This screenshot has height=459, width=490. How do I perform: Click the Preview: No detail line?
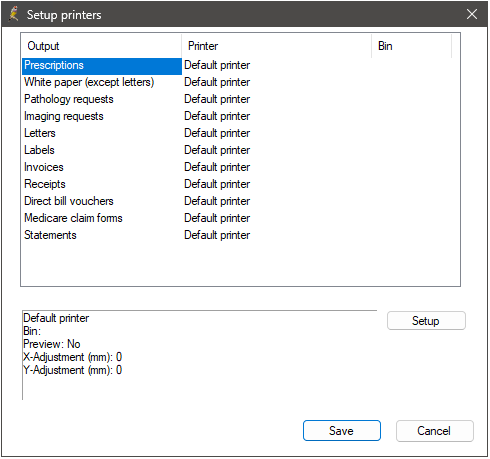tap(52, 344)
